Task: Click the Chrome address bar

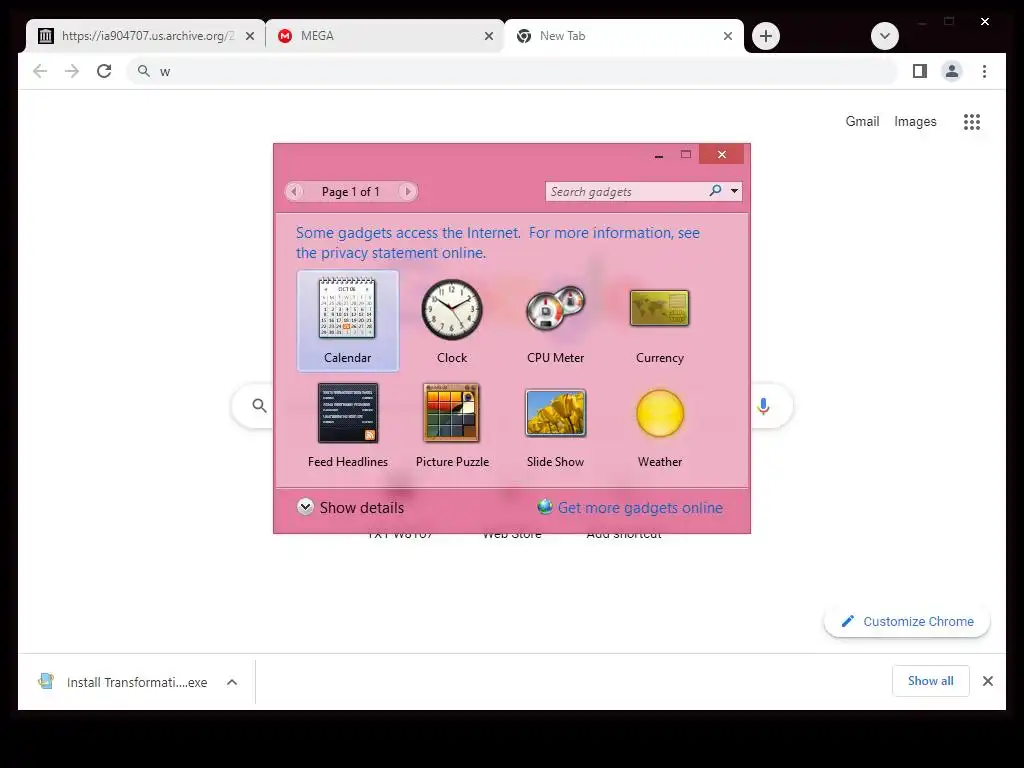Action: click(x=513, y=71)
